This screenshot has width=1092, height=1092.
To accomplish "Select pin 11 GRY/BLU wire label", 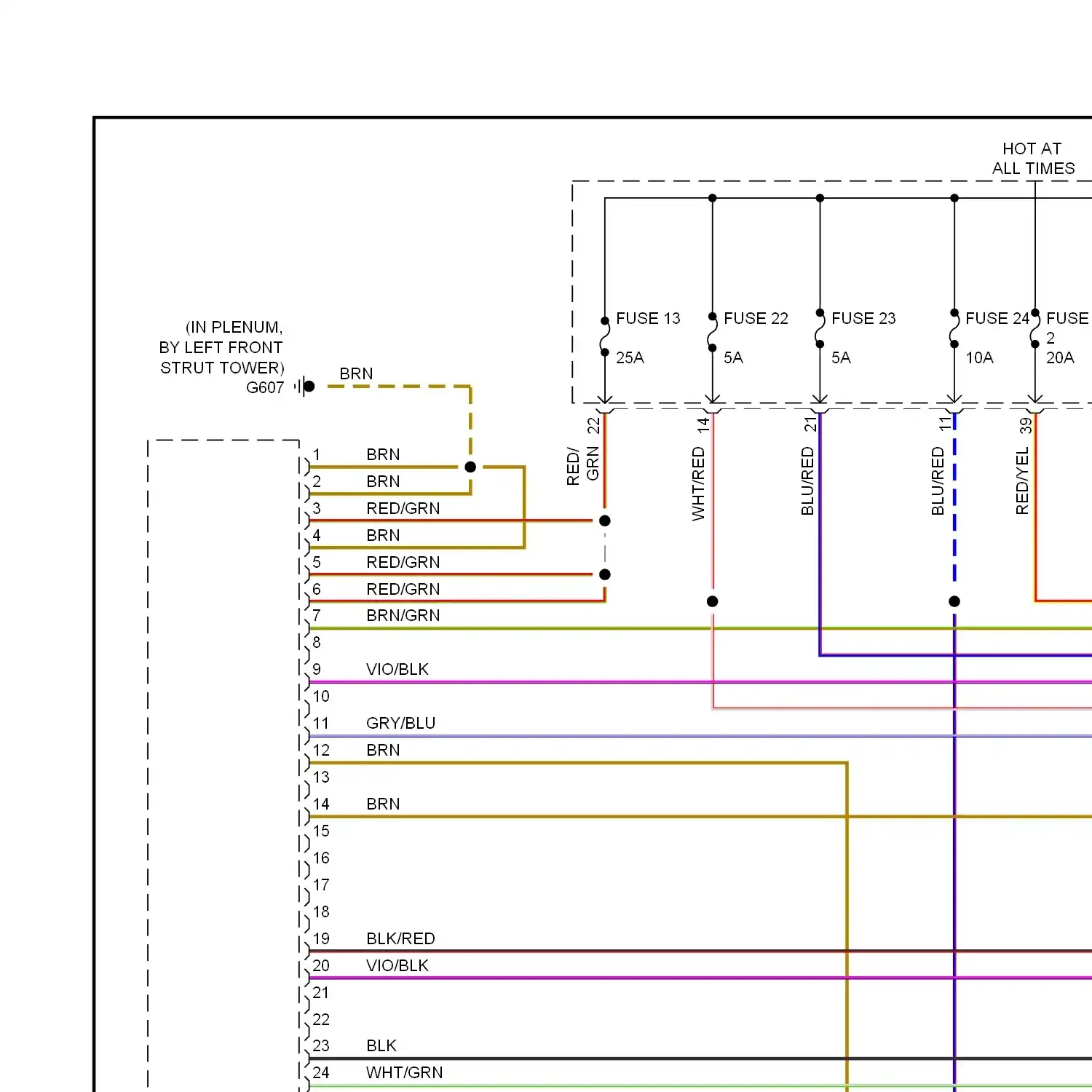I will point(400,723).
